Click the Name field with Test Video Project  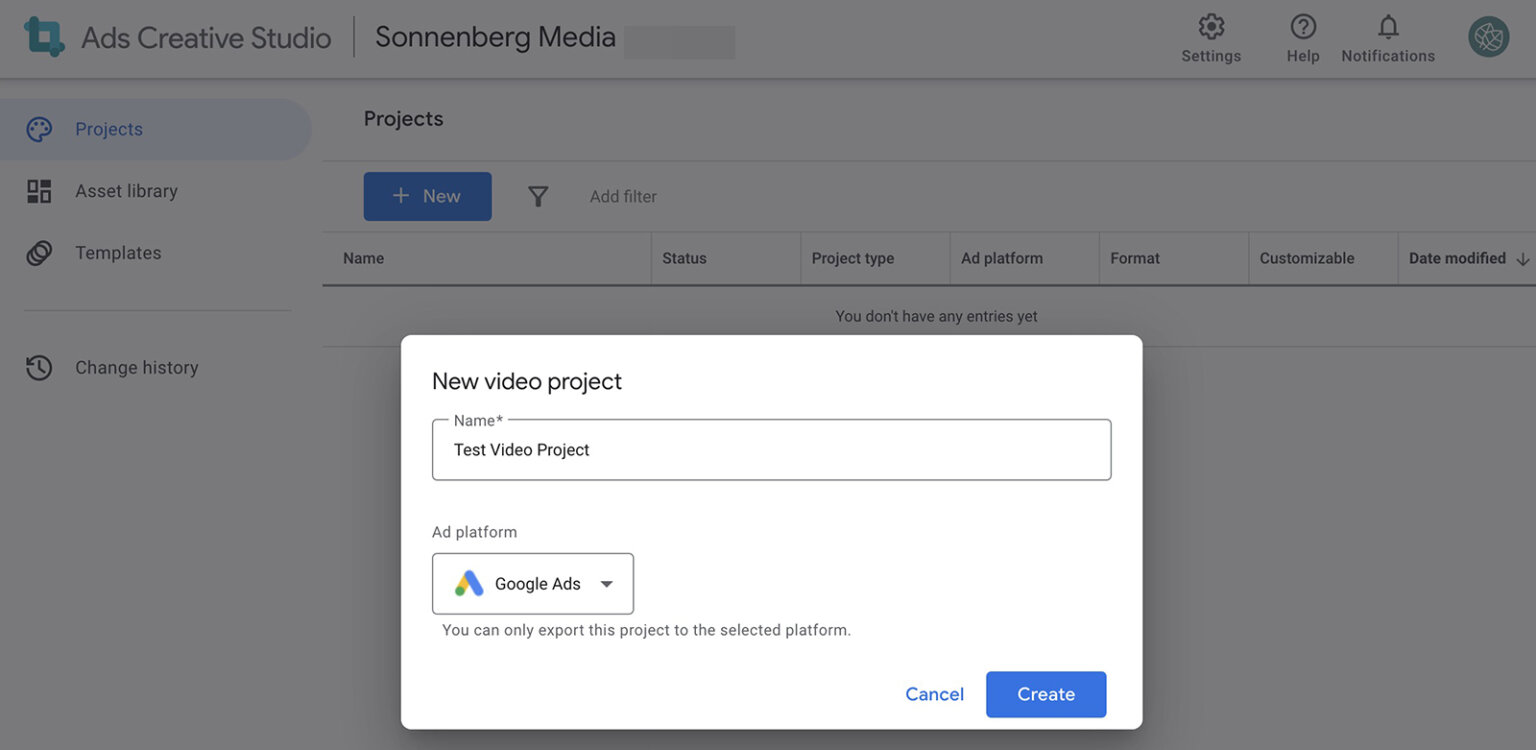[x=771, y=450]
